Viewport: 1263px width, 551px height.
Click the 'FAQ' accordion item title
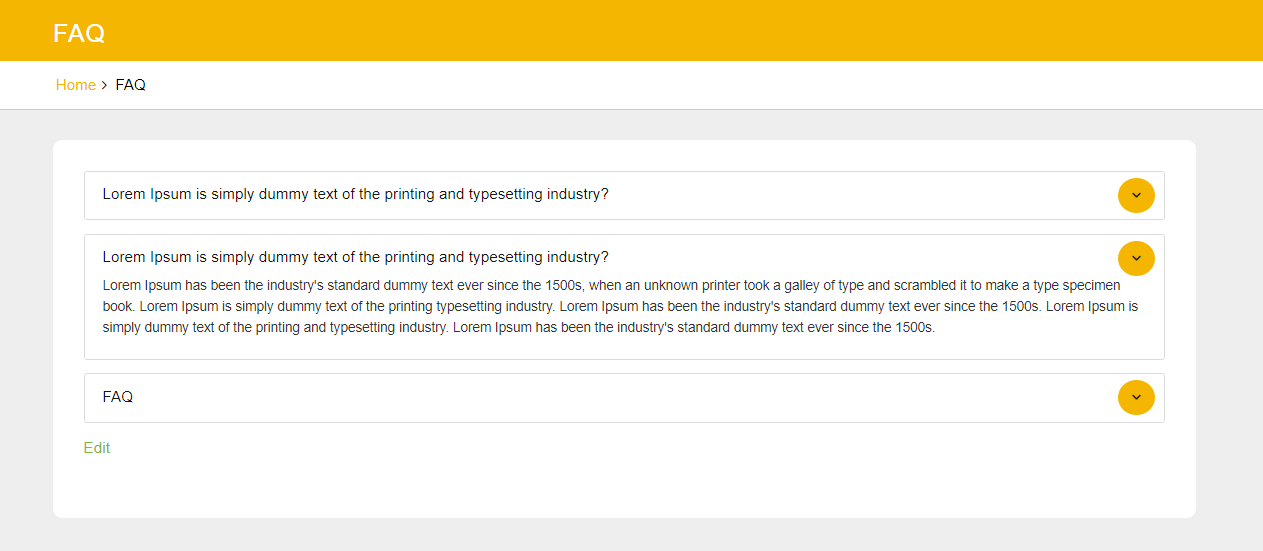point(118,397)
